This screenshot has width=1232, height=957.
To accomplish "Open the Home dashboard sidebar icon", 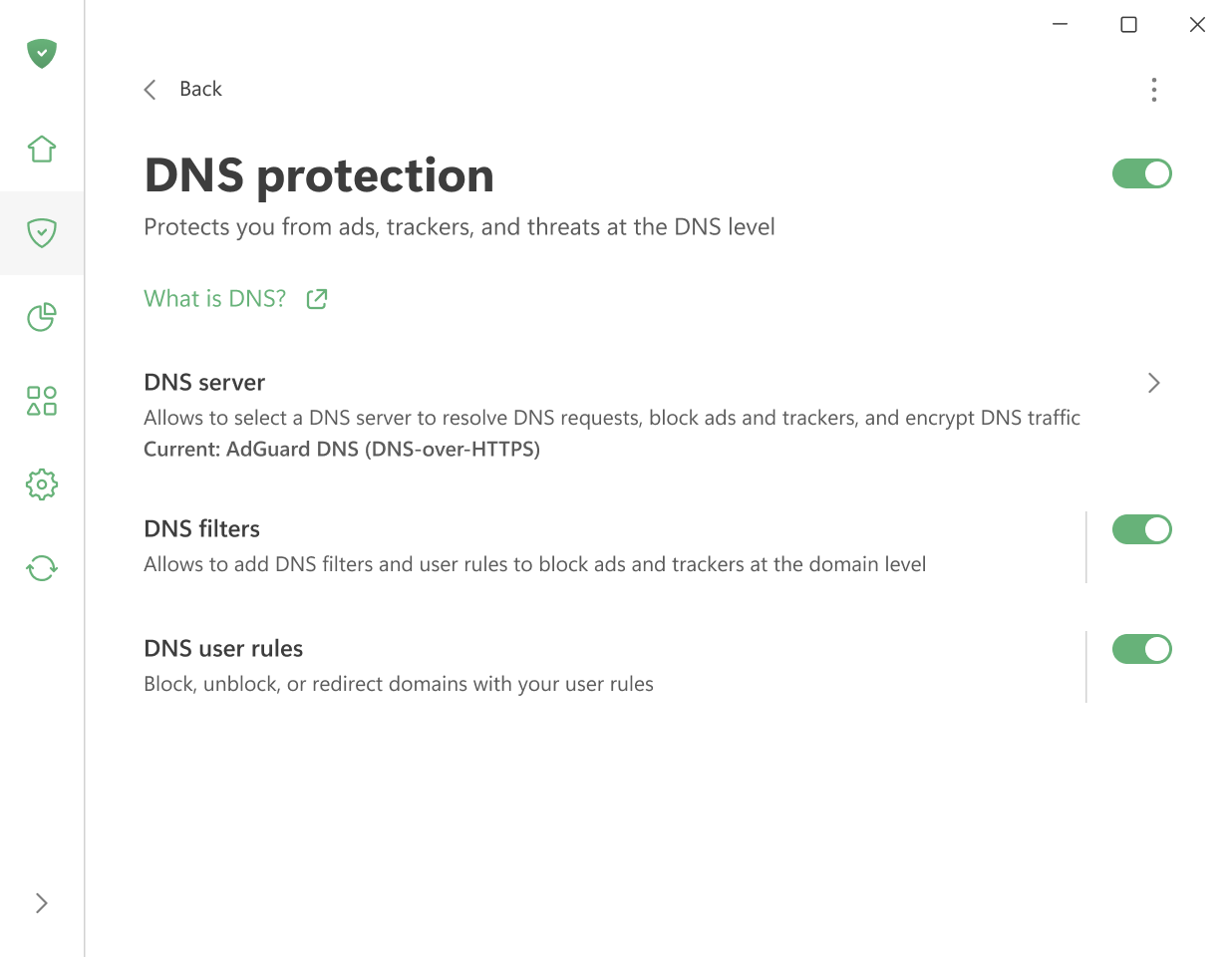I will click(42, 148).
